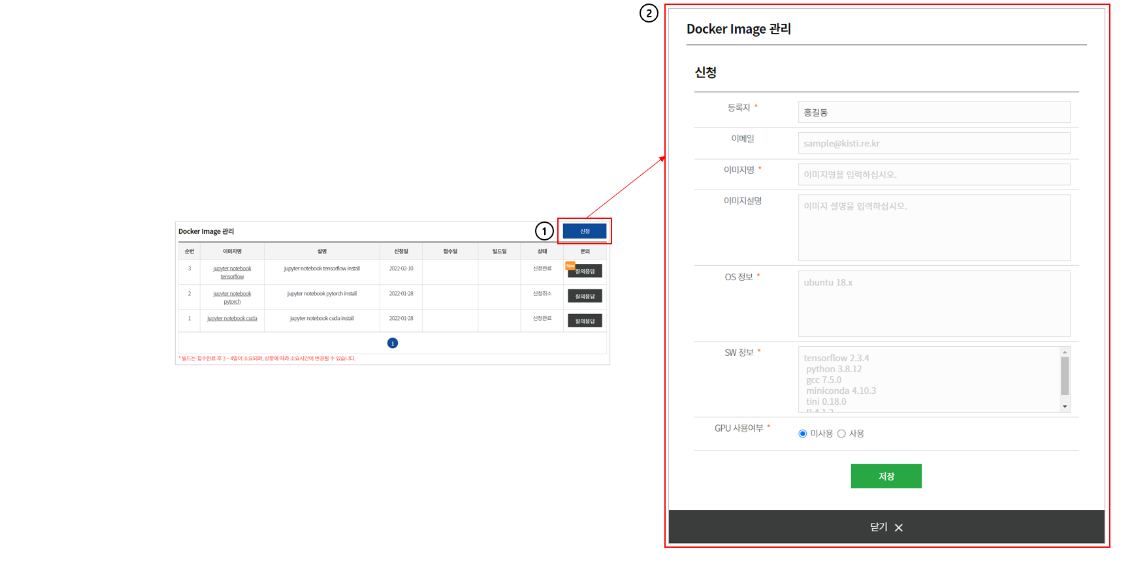Click 질의응답 button for tensorflow row
This screenshot has height=565, width=1129.
(x=585, y=271)
